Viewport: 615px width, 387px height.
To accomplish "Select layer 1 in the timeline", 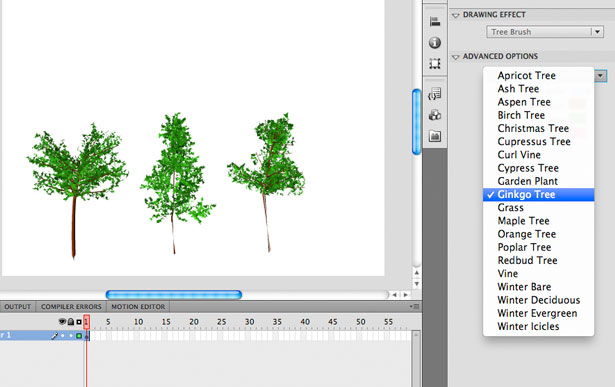I will point(24,336).
